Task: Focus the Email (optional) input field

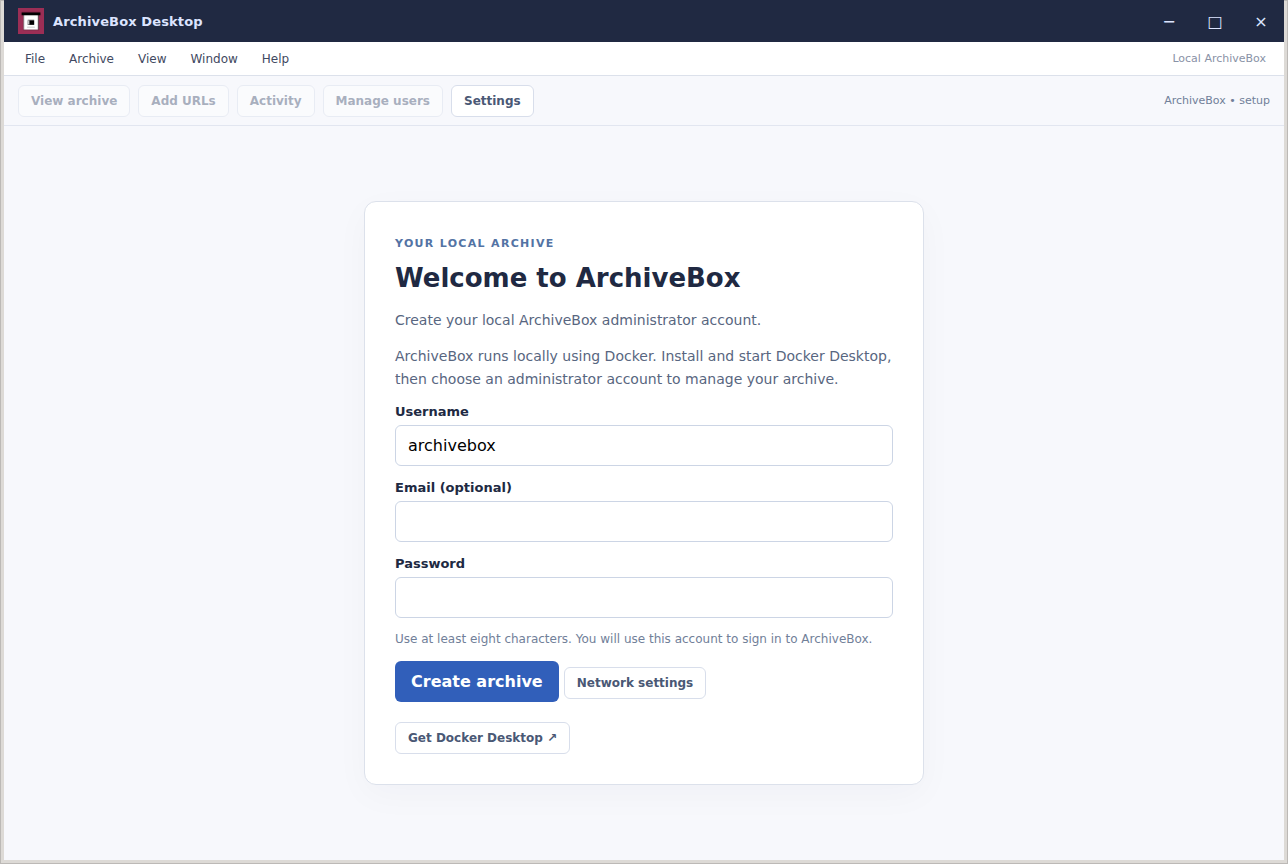Action: tap(644, 521)
